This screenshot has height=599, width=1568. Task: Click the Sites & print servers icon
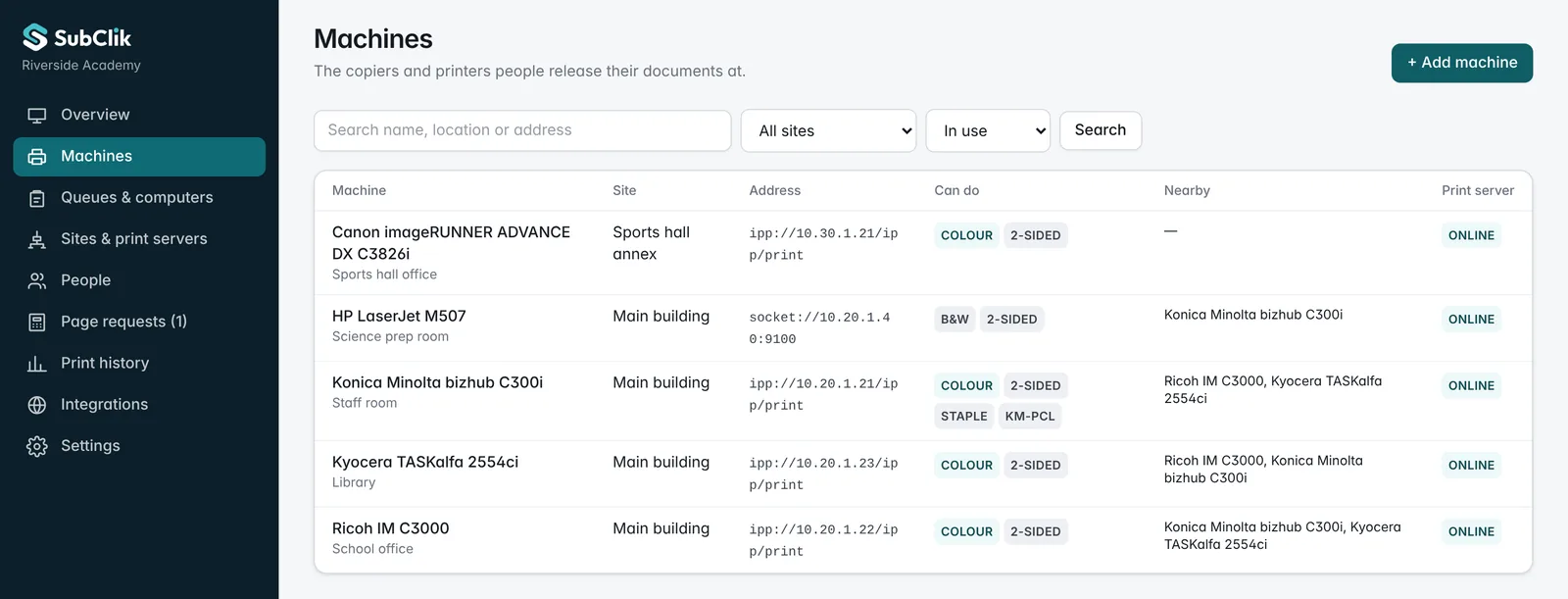tap(37, 239)
